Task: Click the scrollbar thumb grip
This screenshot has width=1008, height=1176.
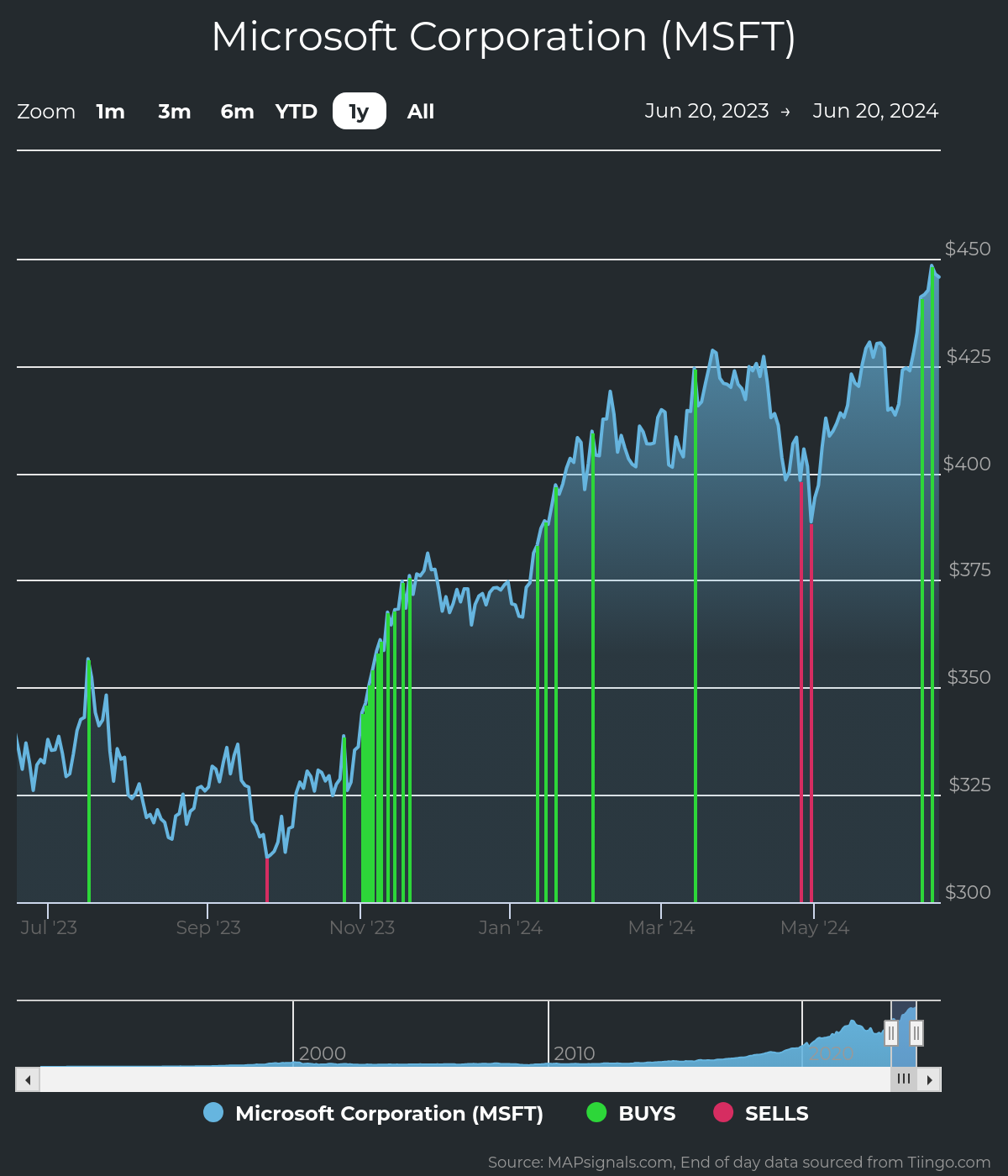Action: (x=904, y=1079)
